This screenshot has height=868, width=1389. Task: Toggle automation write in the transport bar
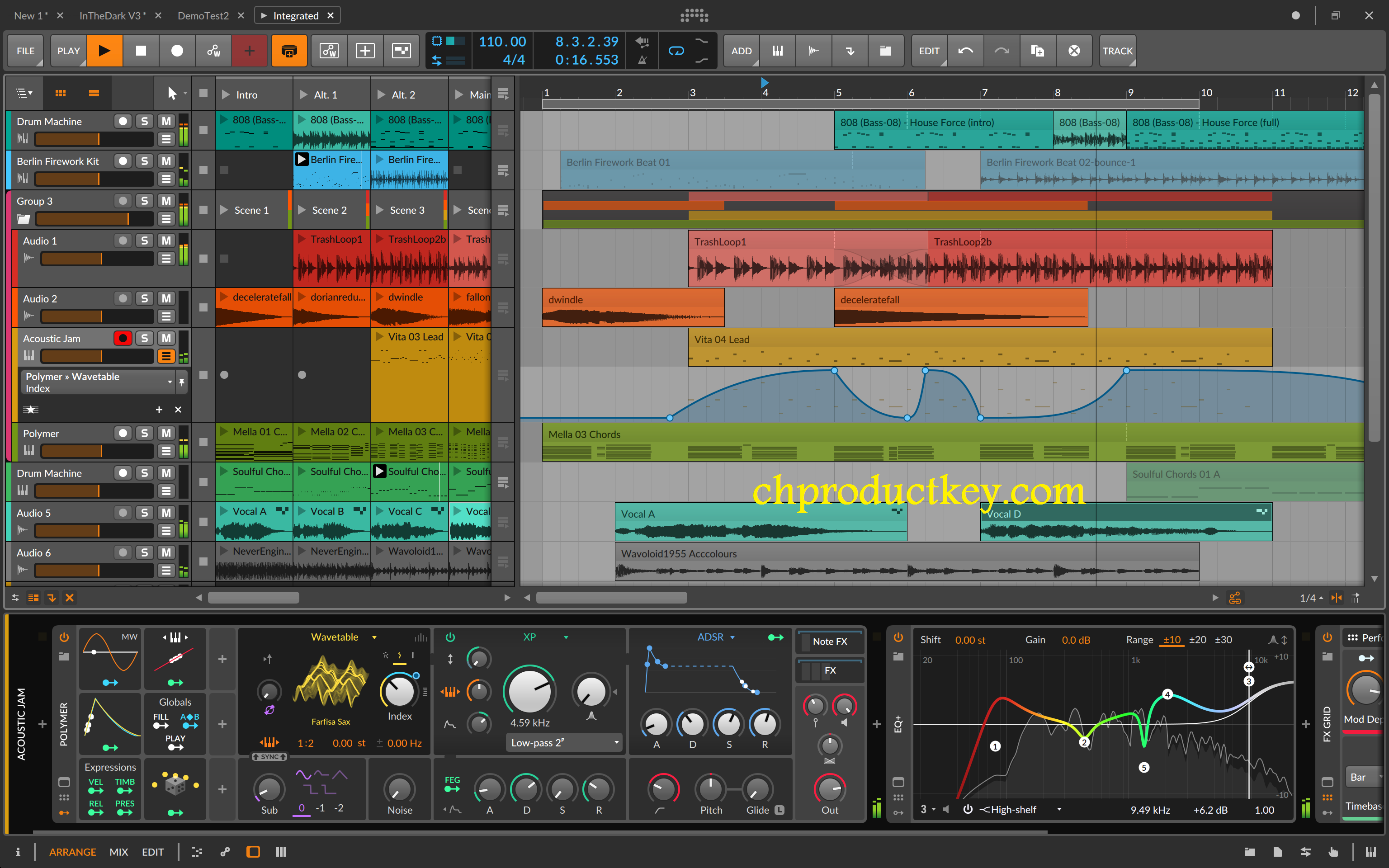[x=213, y=51]
